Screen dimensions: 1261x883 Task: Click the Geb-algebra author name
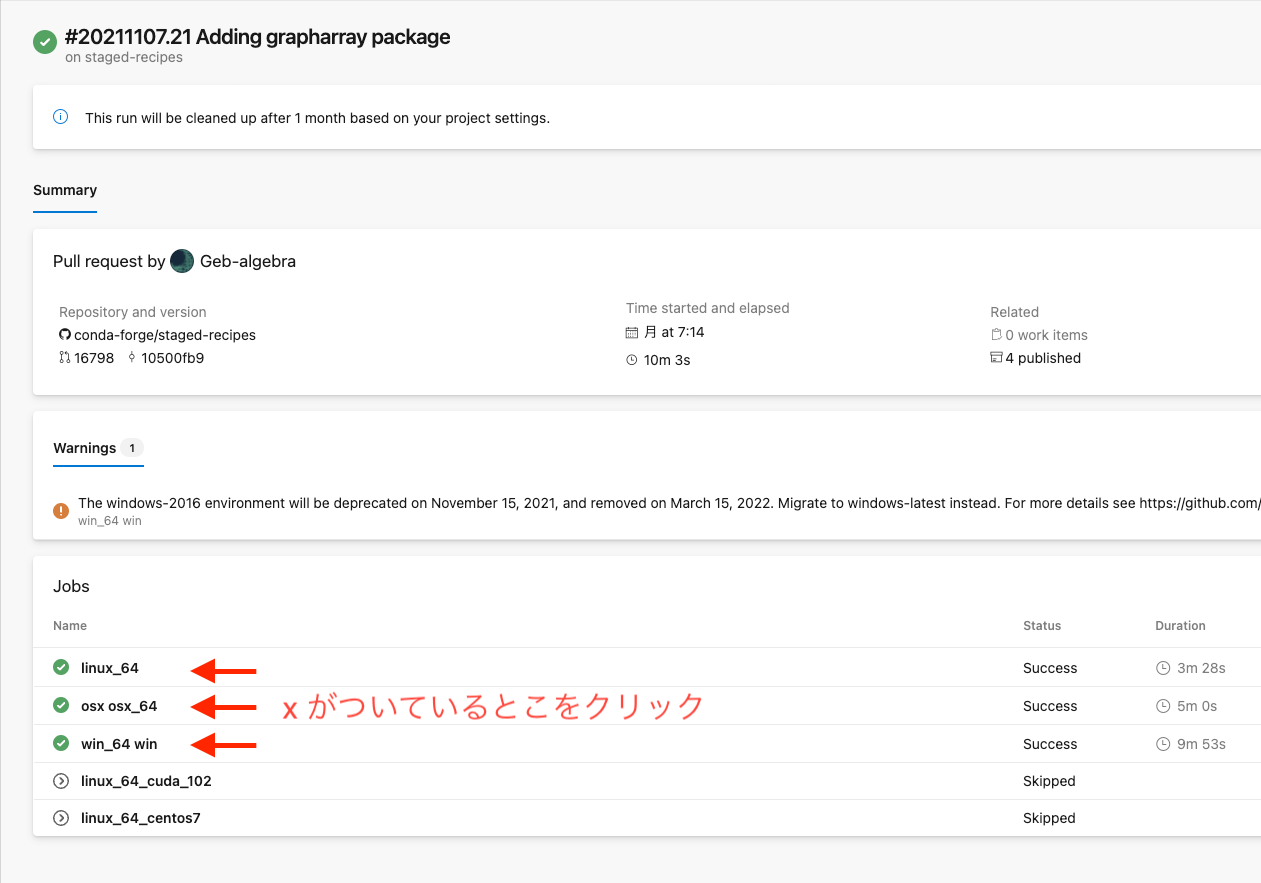(248, 261)
